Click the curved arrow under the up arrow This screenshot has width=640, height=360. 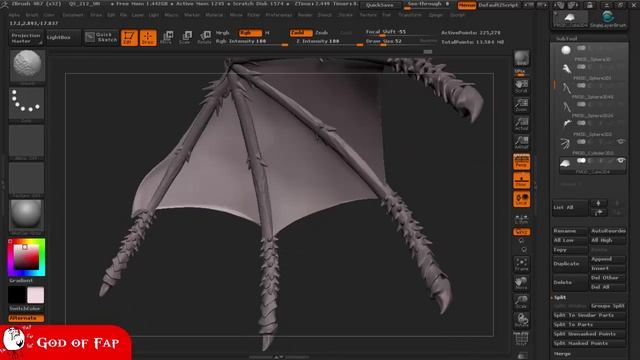point(598,212)
